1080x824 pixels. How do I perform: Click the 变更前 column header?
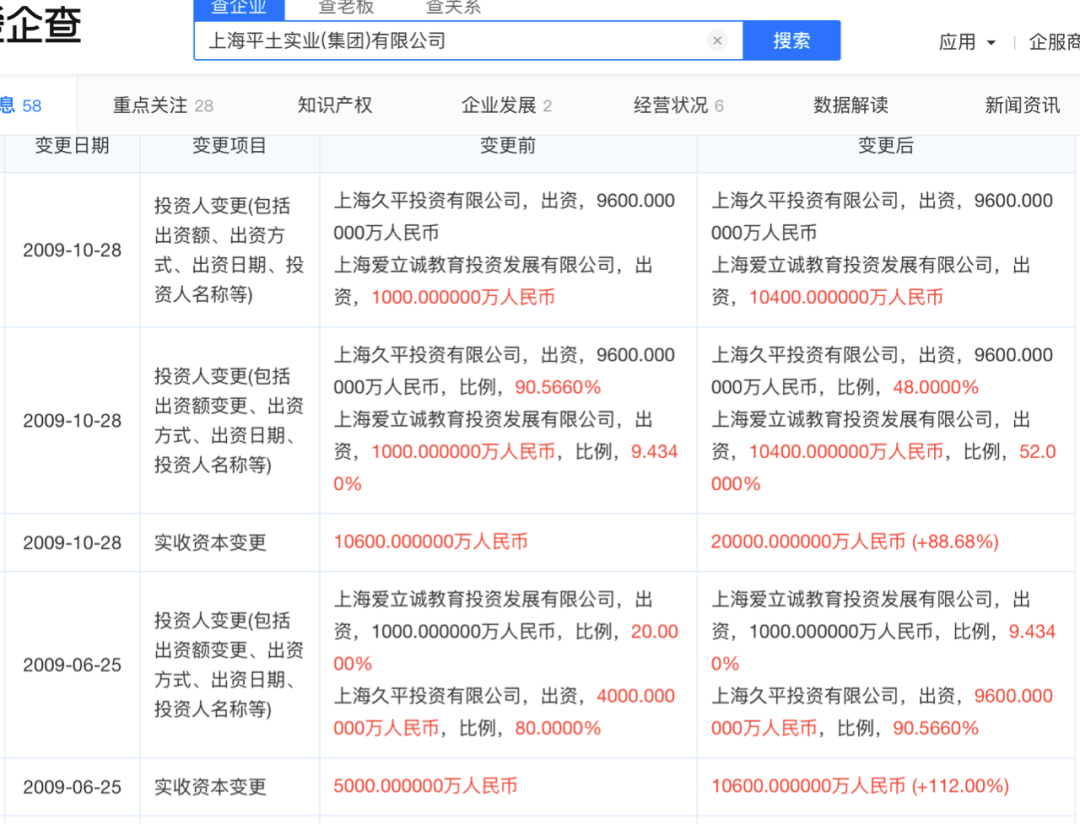click(508, 145)
